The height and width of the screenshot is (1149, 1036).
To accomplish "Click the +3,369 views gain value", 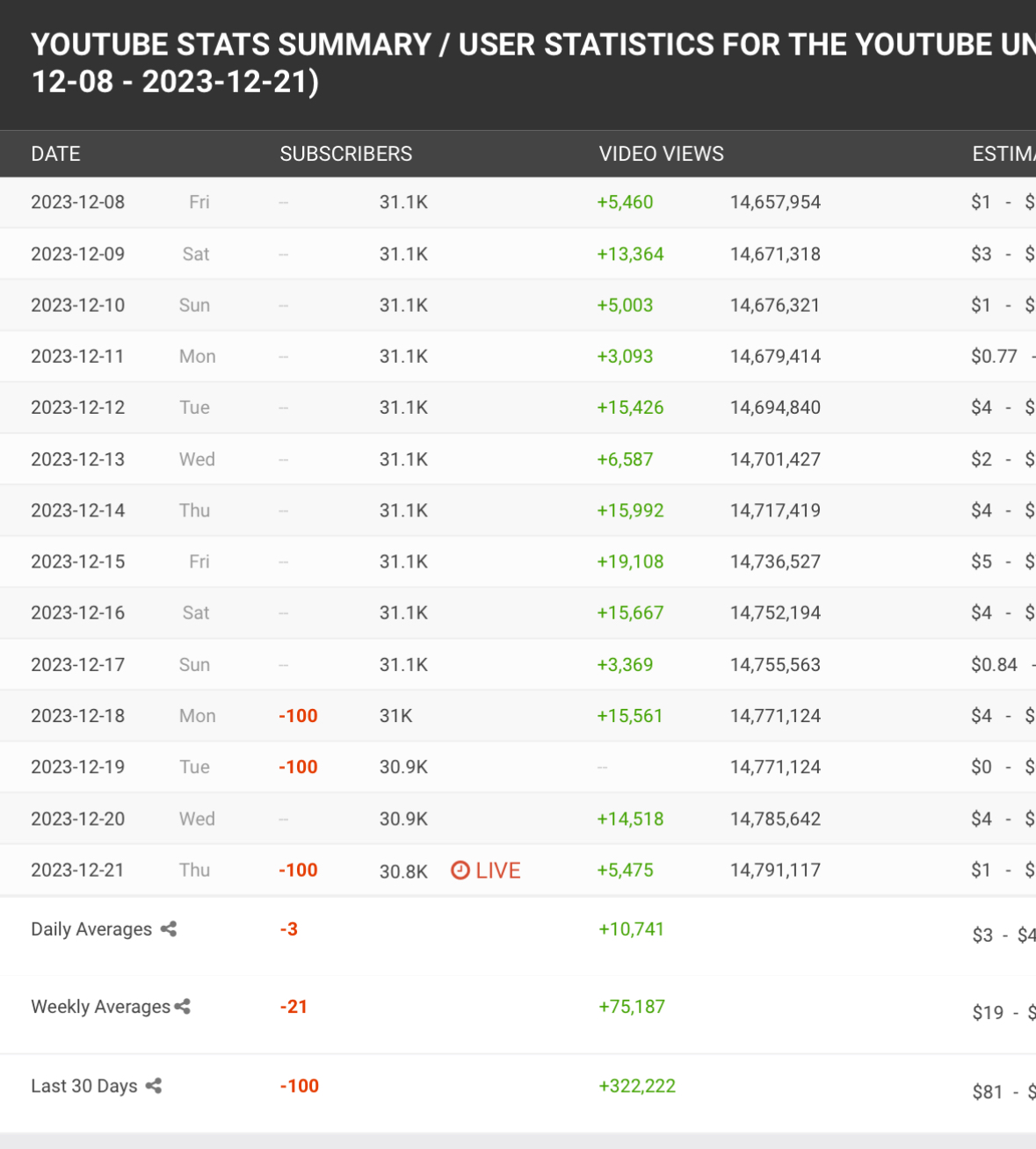I will (x=625, y=664).
